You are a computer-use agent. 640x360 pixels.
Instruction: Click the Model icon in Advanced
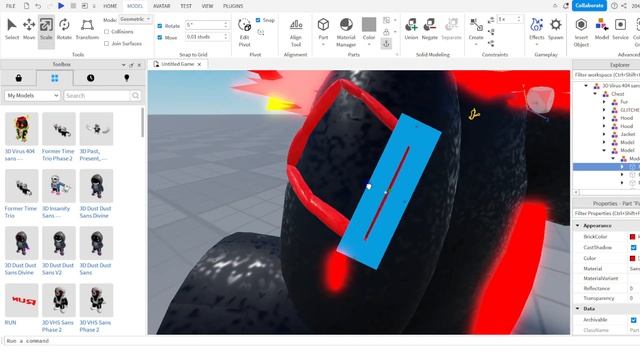click(x=602, y=29)
